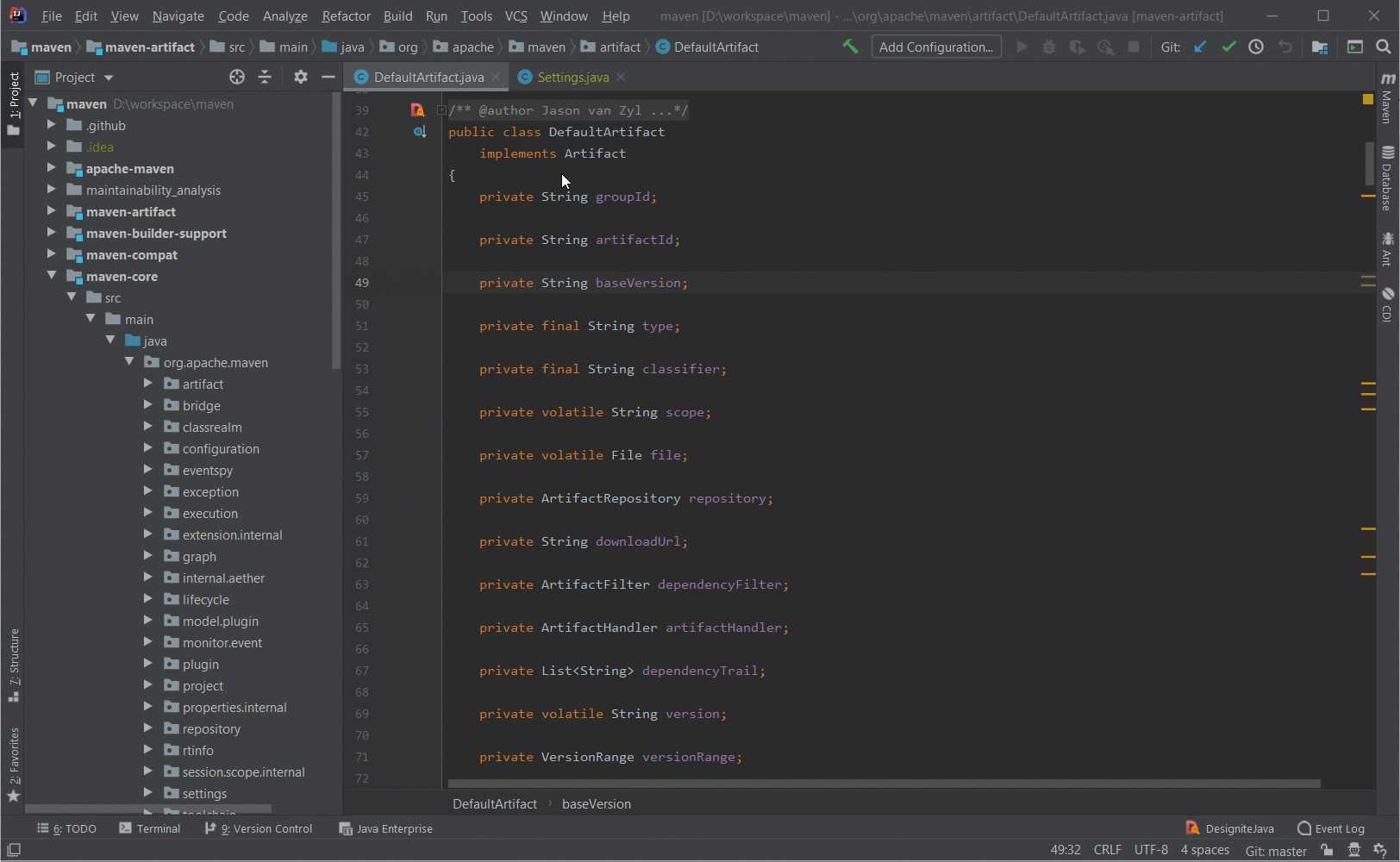Click the Run play icon in toolbar
Screen dimensions: 1400x862
point(1022,47)
